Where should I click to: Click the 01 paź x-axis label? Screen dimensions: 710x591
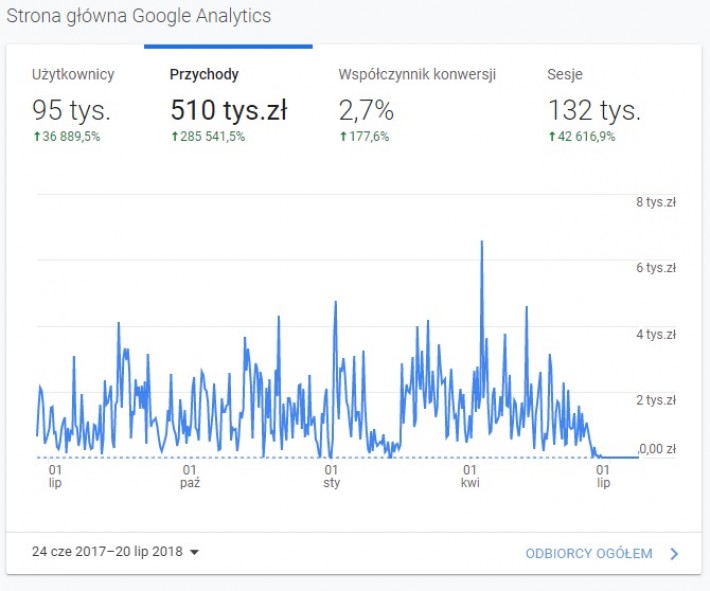tap(189, 475)
